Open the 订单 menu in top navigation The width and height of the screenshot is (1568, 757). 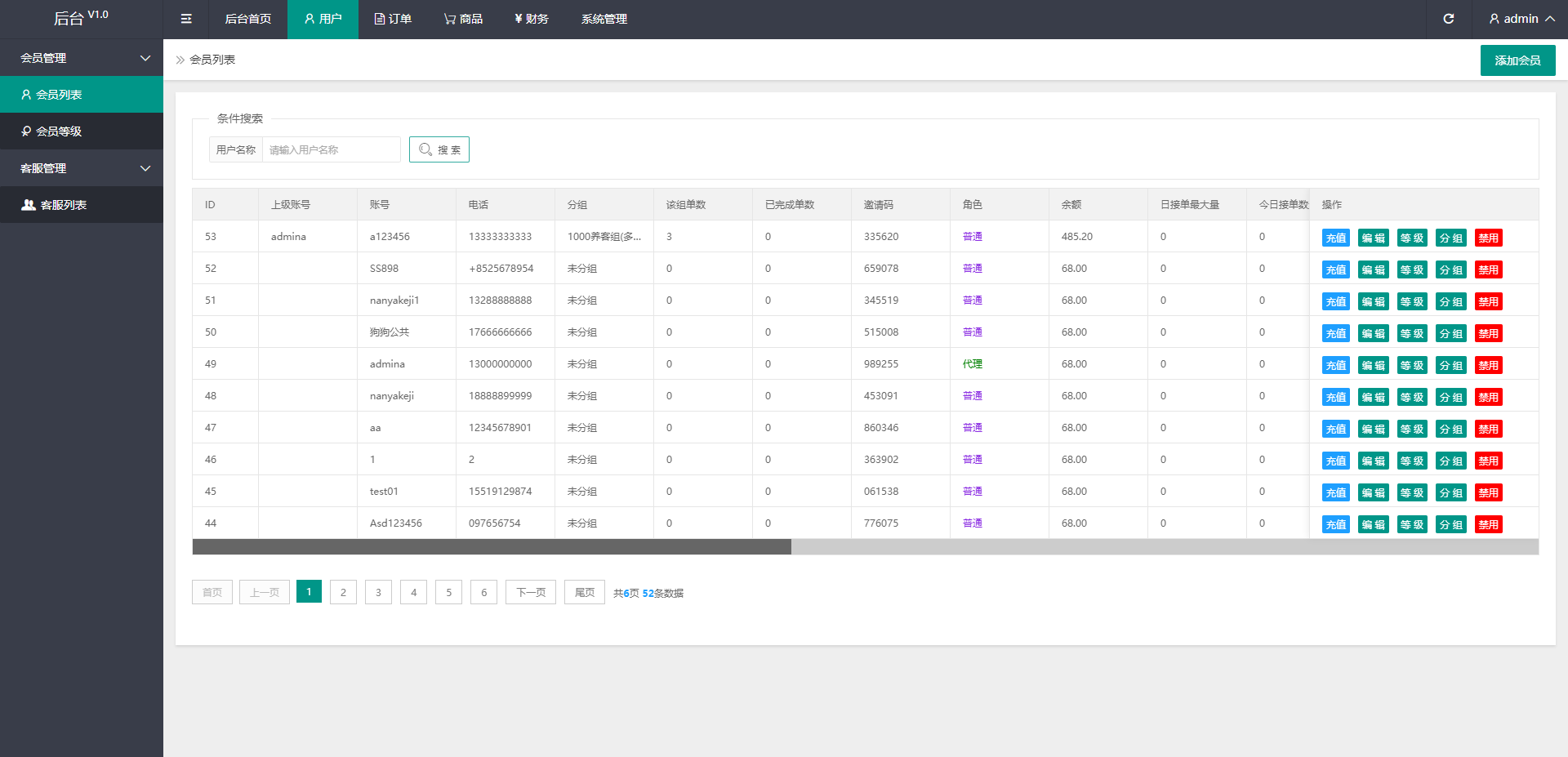tap(393, 19)
